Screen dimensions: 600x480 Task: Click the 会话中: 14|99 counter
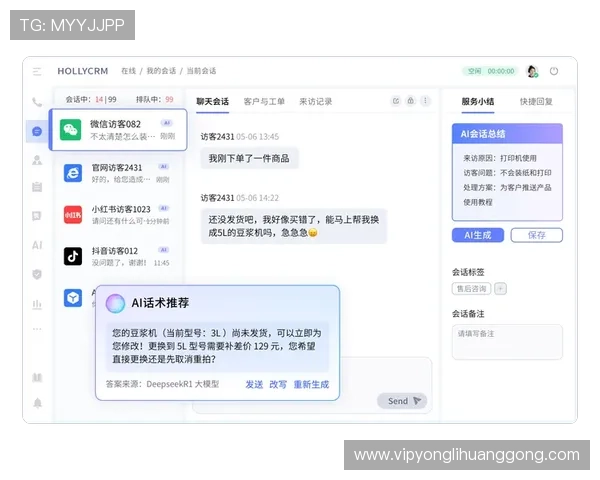(91, 100)
